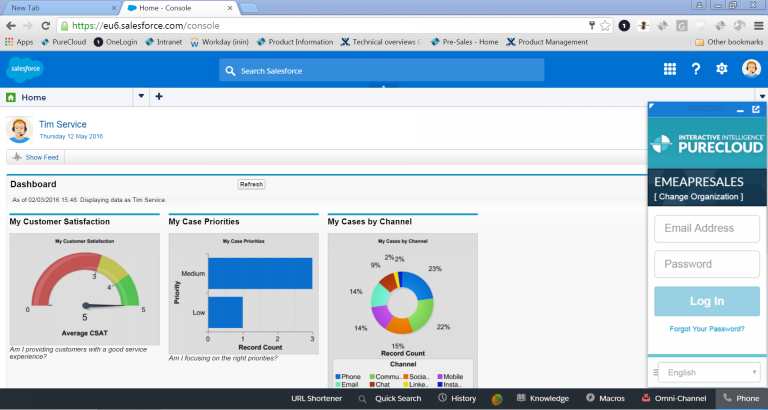Image resolution: width=768 pixels, height=410 pixels.
Task: Minimize the PureCloud softphone panel
Action: (740, 111)
